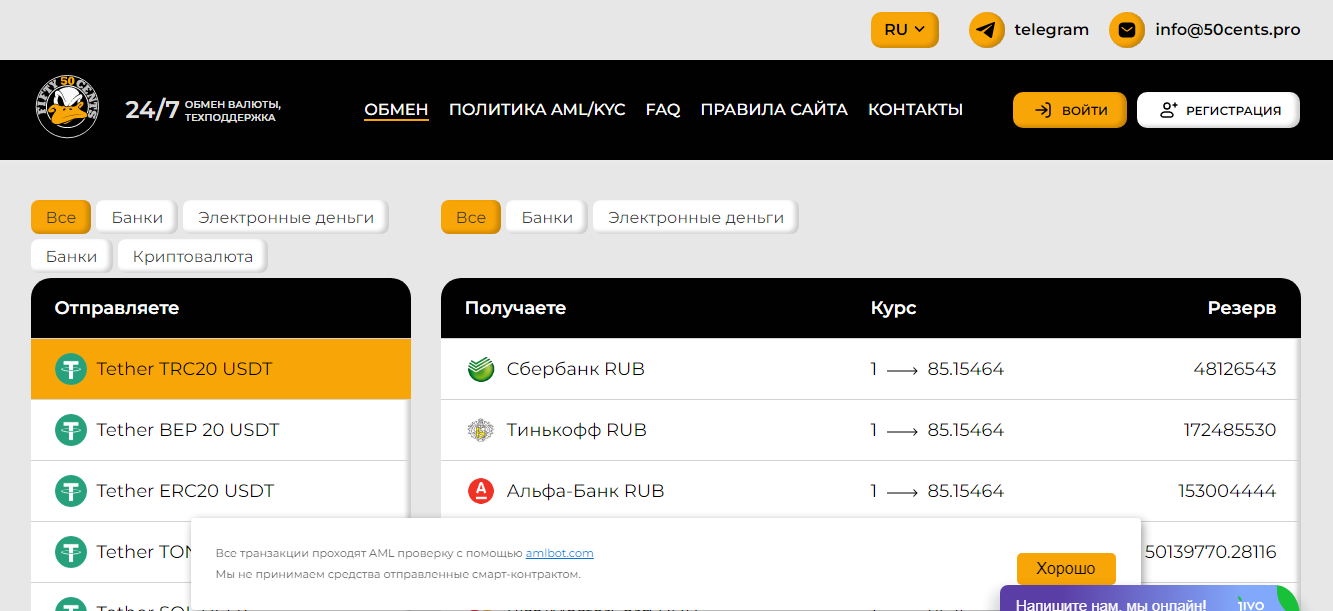Click Сбербанк reserve 48126543
Image resolution: width=1333 pixels, height=611 pixels.
1234,369
